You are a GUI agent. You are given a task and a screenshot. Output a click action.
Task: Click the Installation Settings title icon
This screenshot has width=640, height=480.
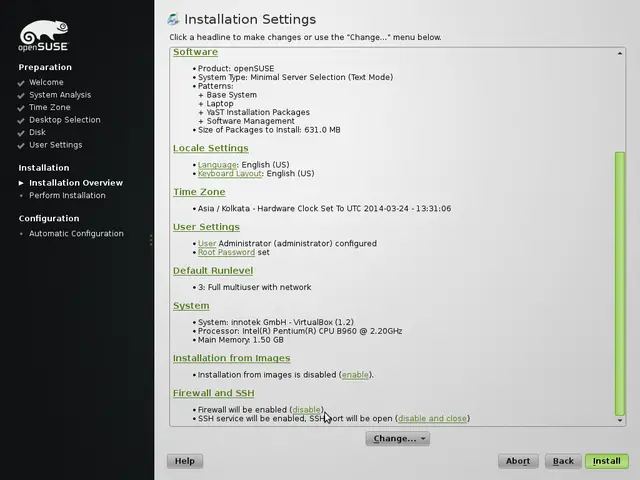(x=173, y=19)
